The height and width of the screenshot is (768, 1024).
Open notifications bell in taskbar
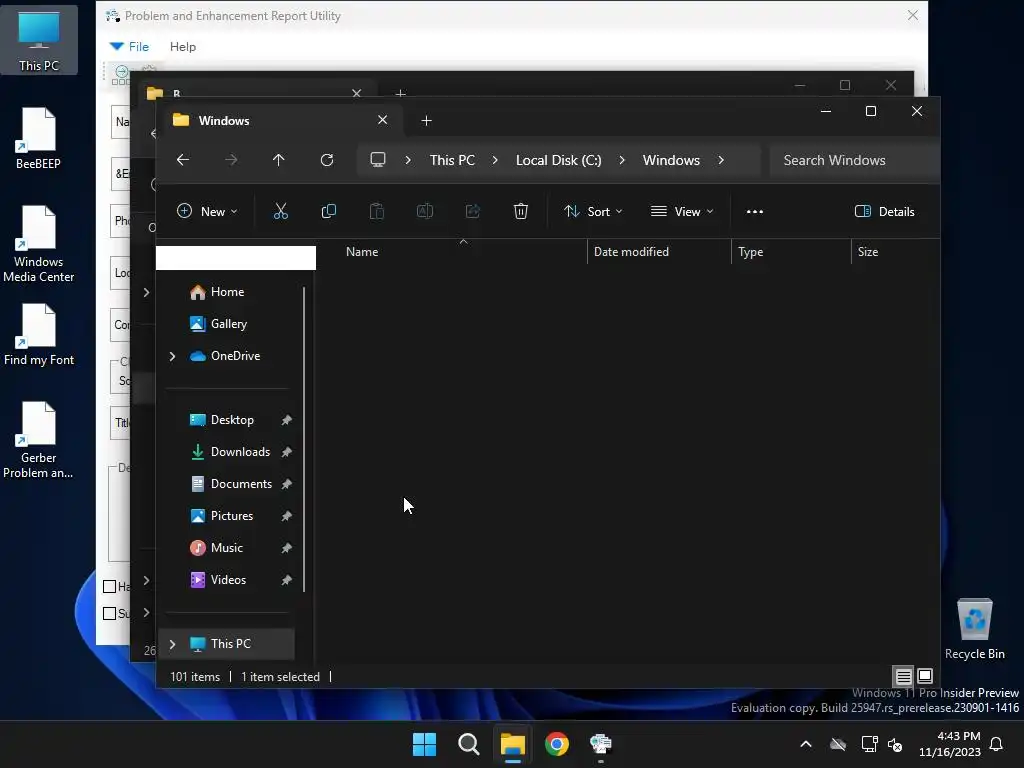pos(996,744)
